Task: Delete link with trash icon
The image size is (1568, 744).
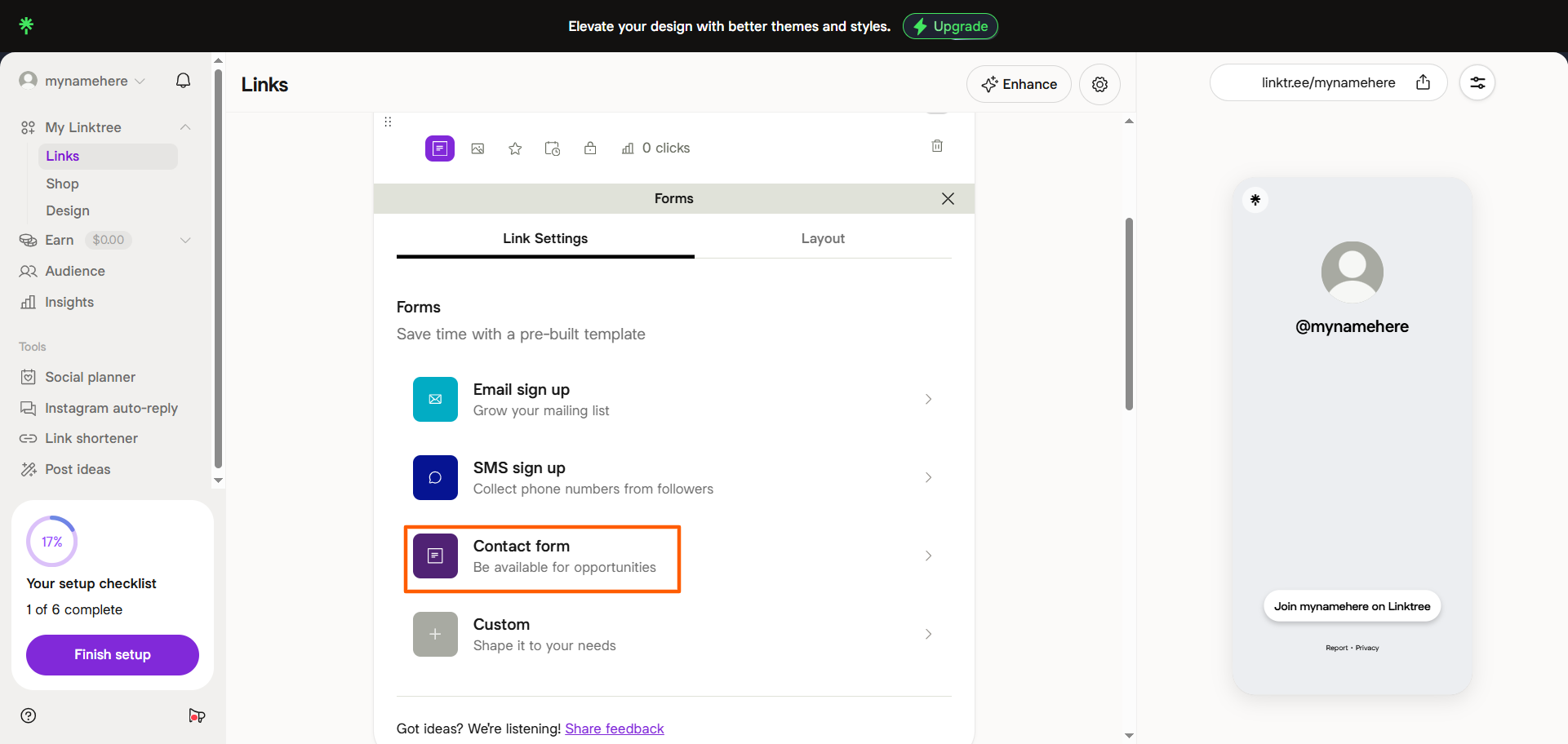Action: (937, 146)
